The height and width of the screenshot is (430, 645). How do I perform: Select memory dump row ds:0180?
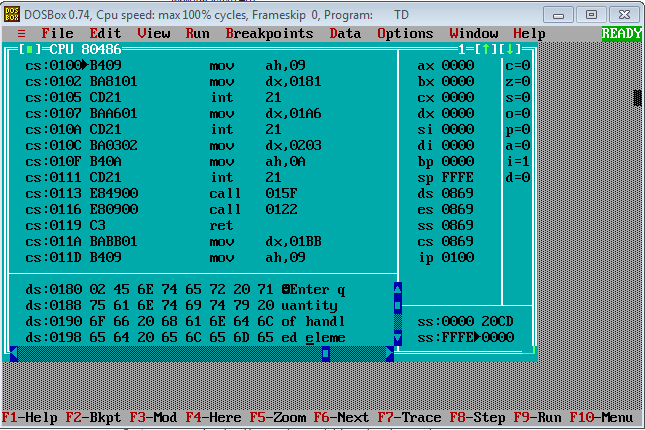pos(185,290)
